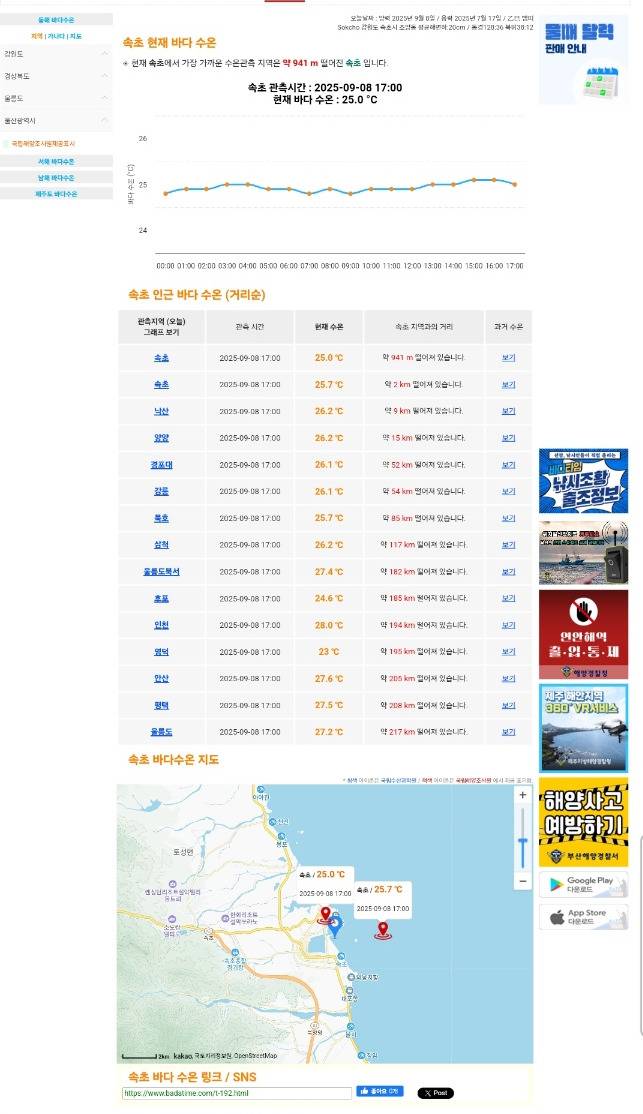
Task: Click the blue location pin on the map
Action: [x=335, y=925]
